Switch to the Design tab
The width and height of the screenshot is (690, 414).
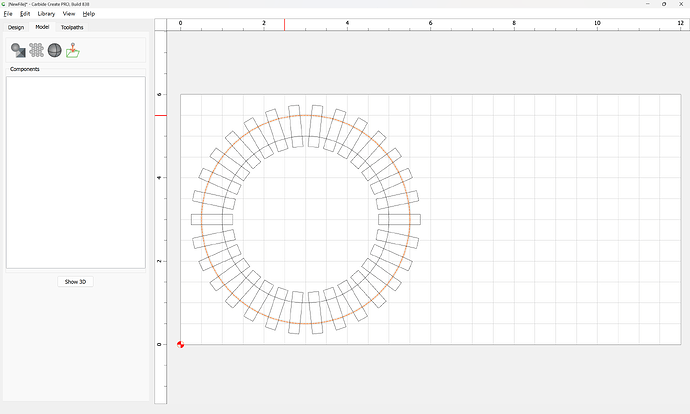[x=16, y=27]
